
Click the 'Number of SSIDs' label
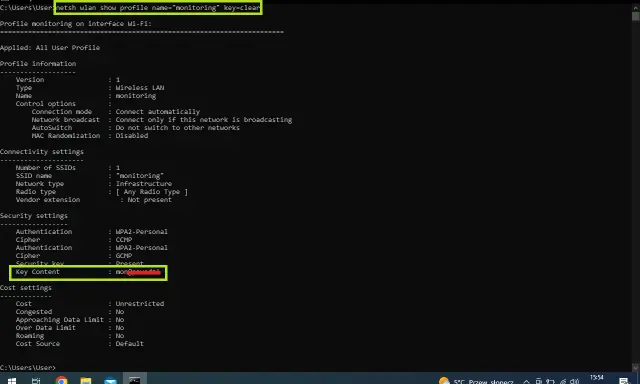coord(46,168)
